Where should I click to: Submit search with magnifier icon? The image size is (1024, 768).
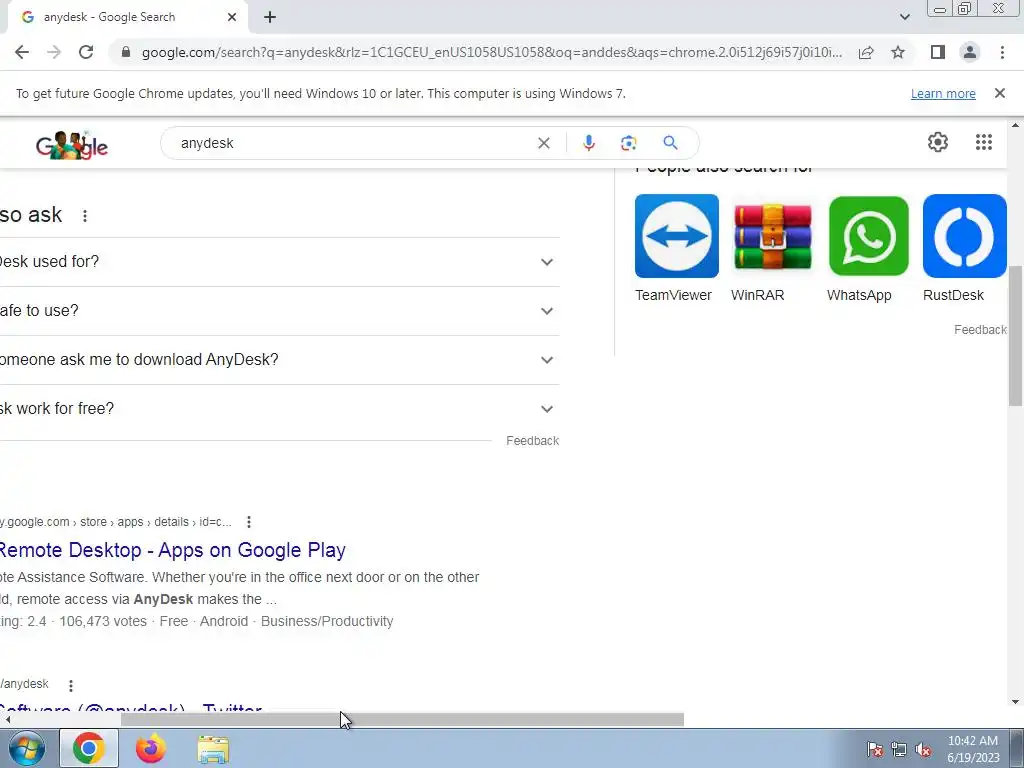click(x=670, y=143)
